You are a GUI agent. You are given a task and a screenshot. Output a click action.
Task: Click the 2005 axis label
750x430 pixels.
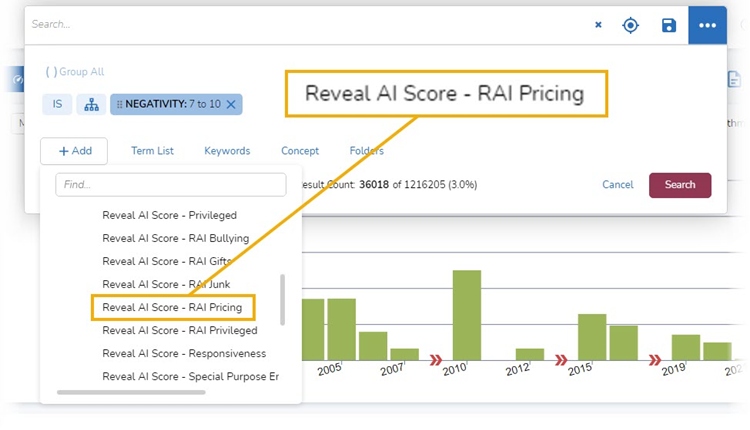[330, 369]
